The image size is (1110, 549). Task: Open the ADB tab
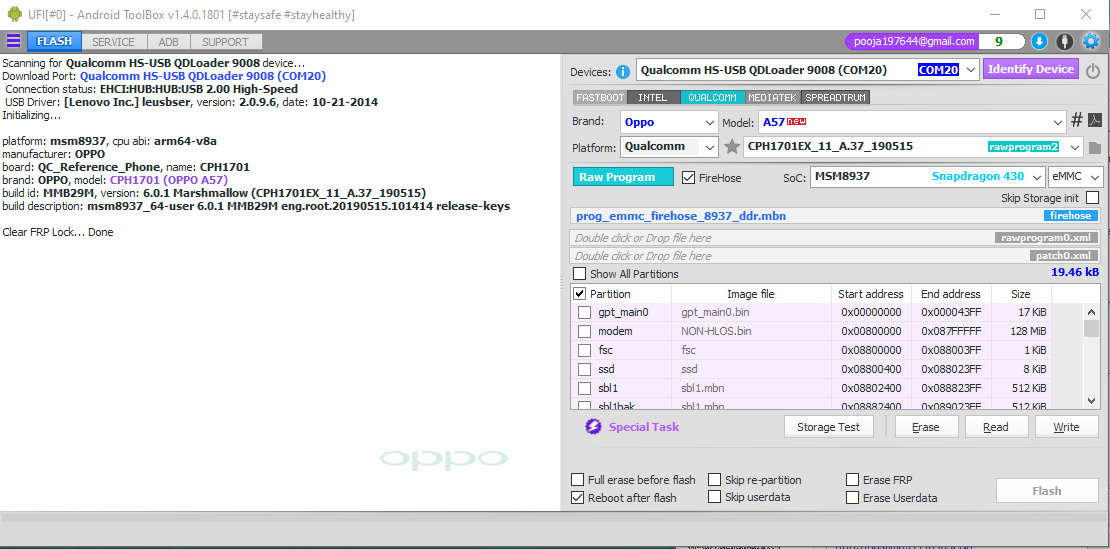168,42
